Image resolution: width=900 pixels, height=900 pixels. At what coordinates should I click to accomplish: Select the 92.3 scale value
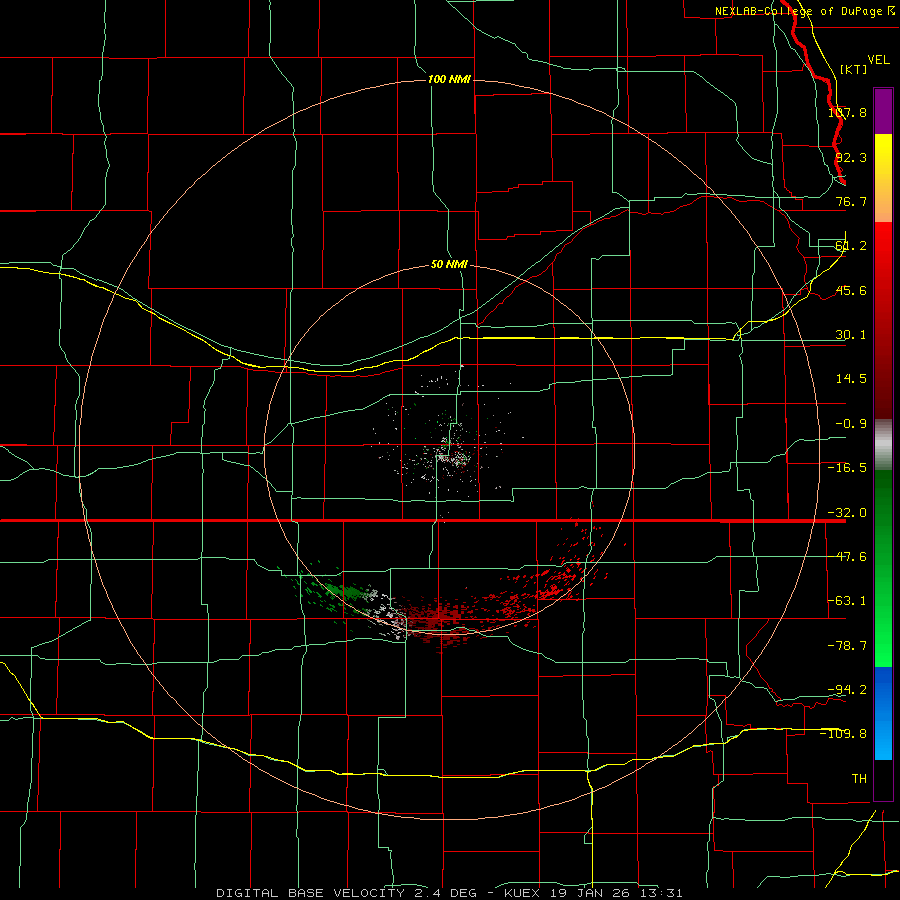[851, 157]
